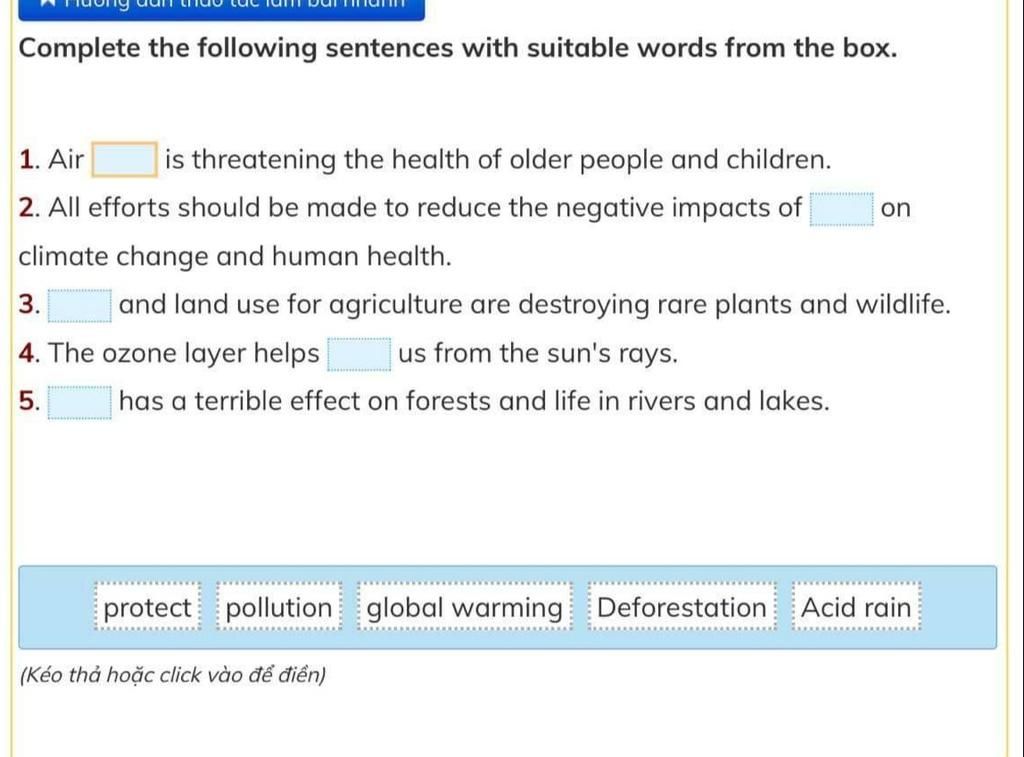Select the blank after "ozone layer helps"
Screen dimensions: 1024x757
tap(359, 354)
